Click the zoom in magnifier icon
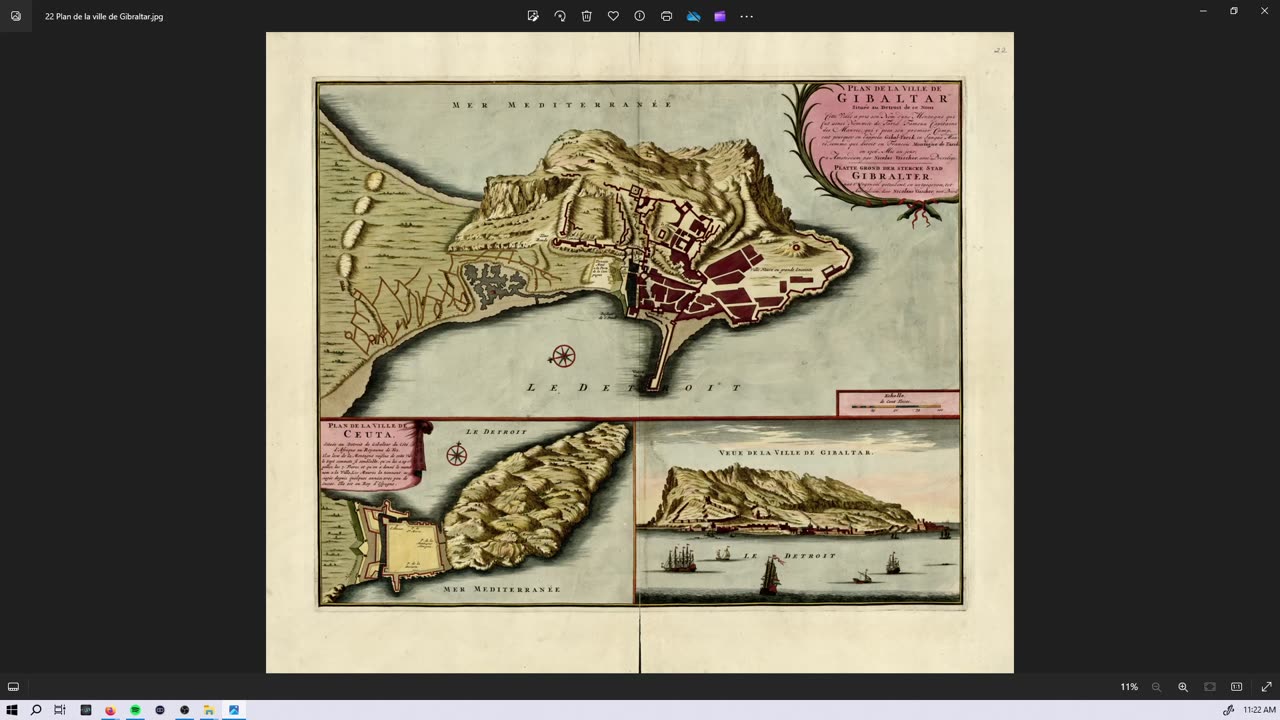 click(1183, 687)
